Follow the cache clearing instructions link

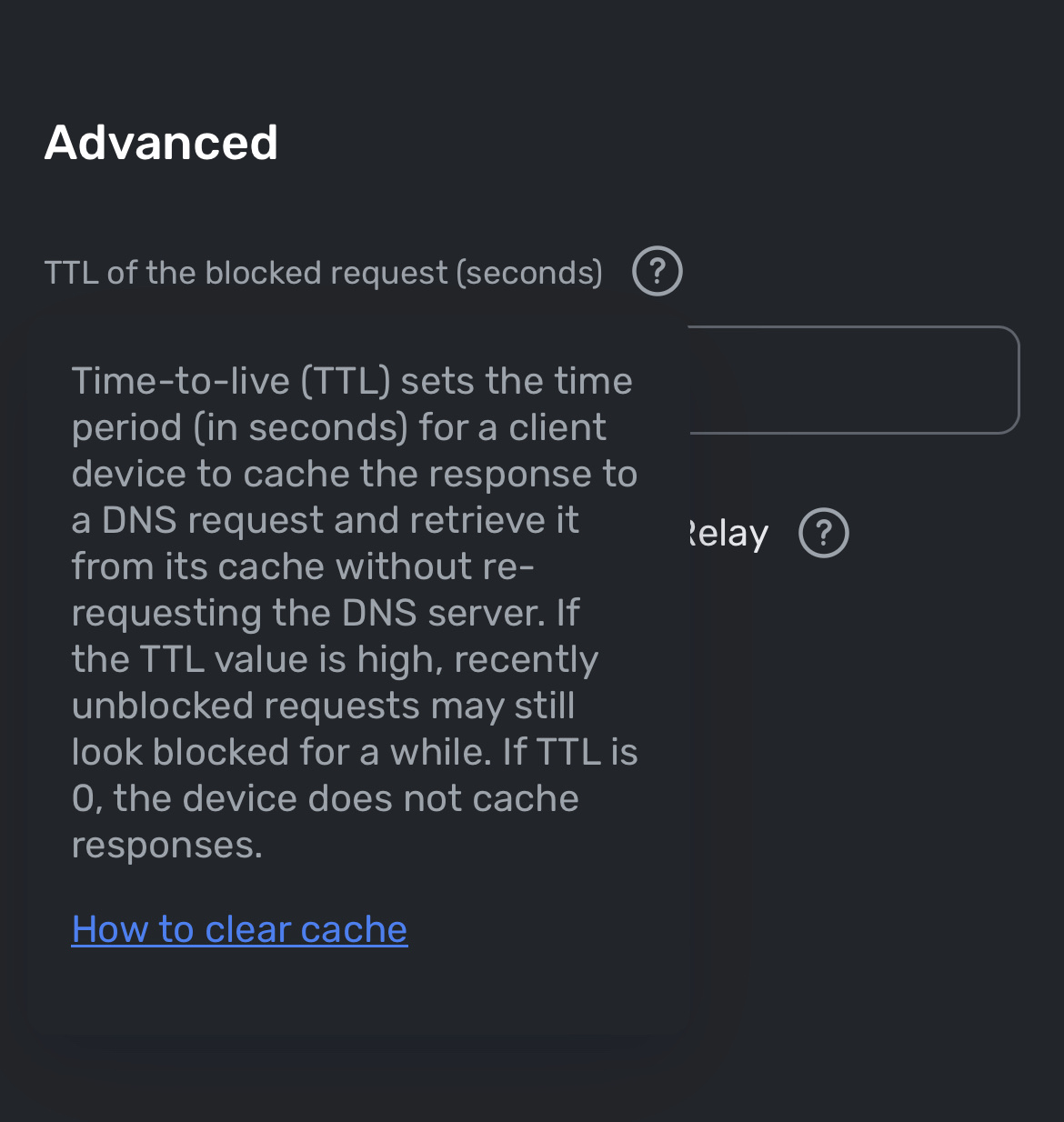coord(239,929)
